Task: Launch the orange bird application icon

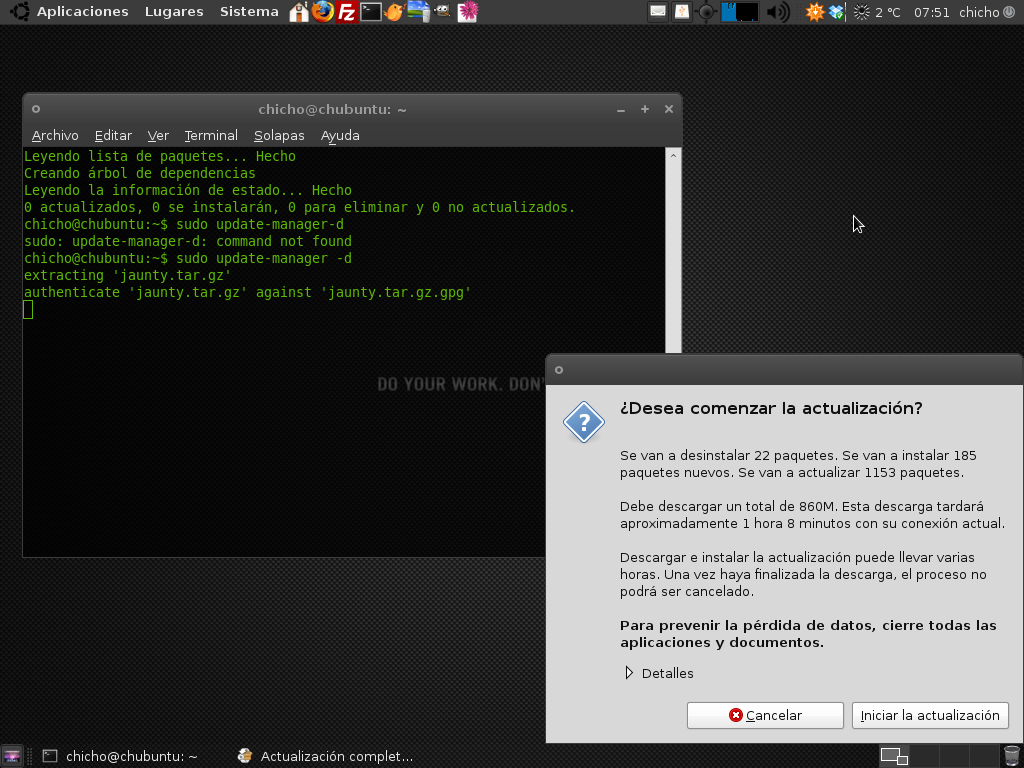Action: pyautogui.click(x=394, y=12)
